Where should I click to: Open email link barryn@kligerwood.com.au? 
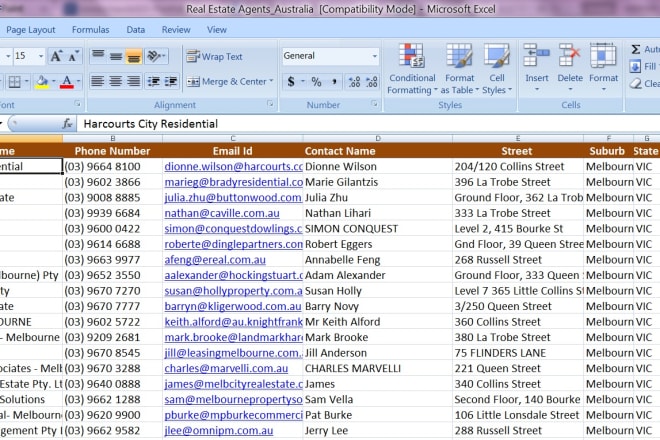tap(233, 306)
